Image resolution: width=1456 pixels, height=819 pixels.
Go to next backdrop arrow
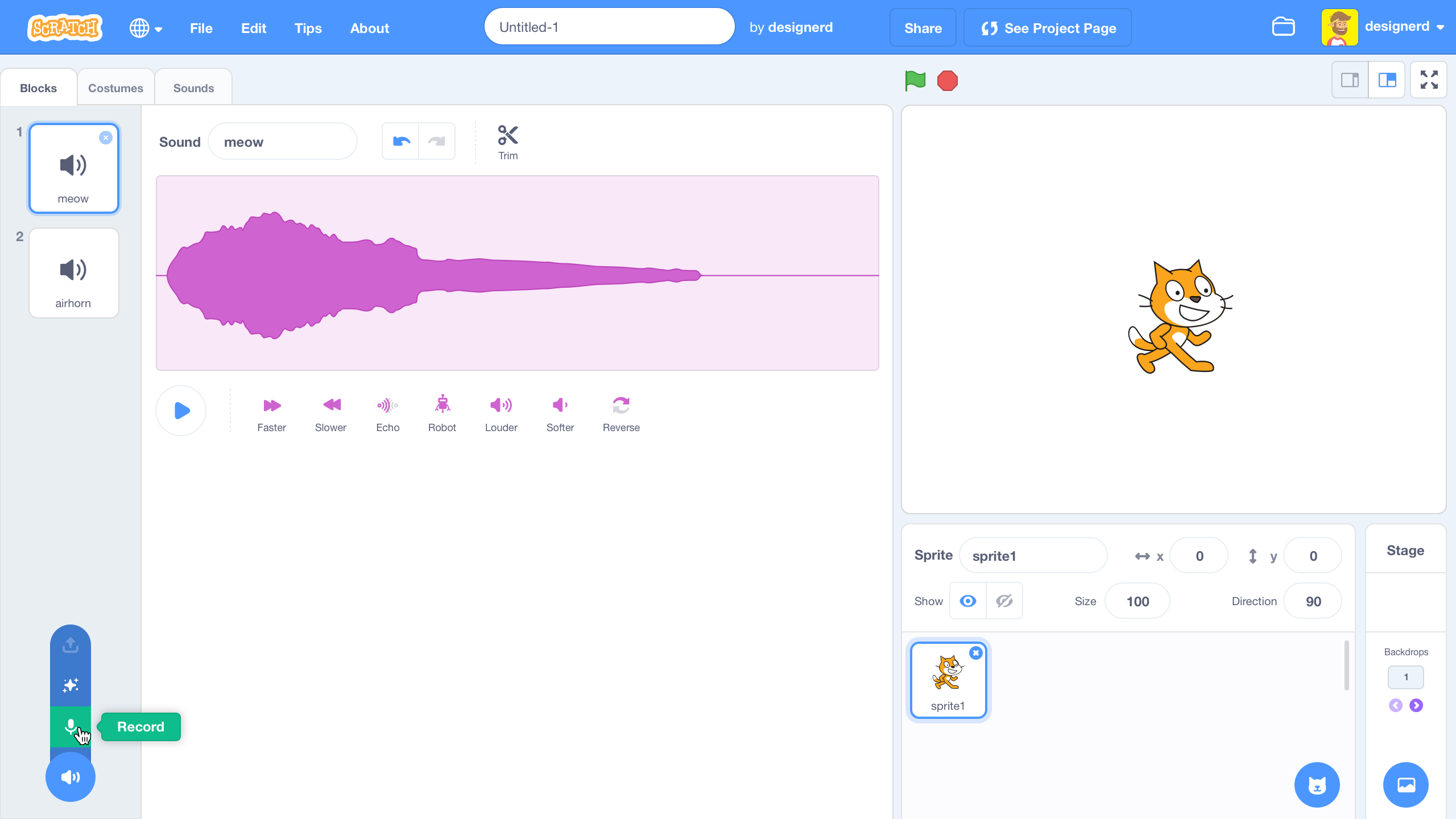click(1416, 705)
